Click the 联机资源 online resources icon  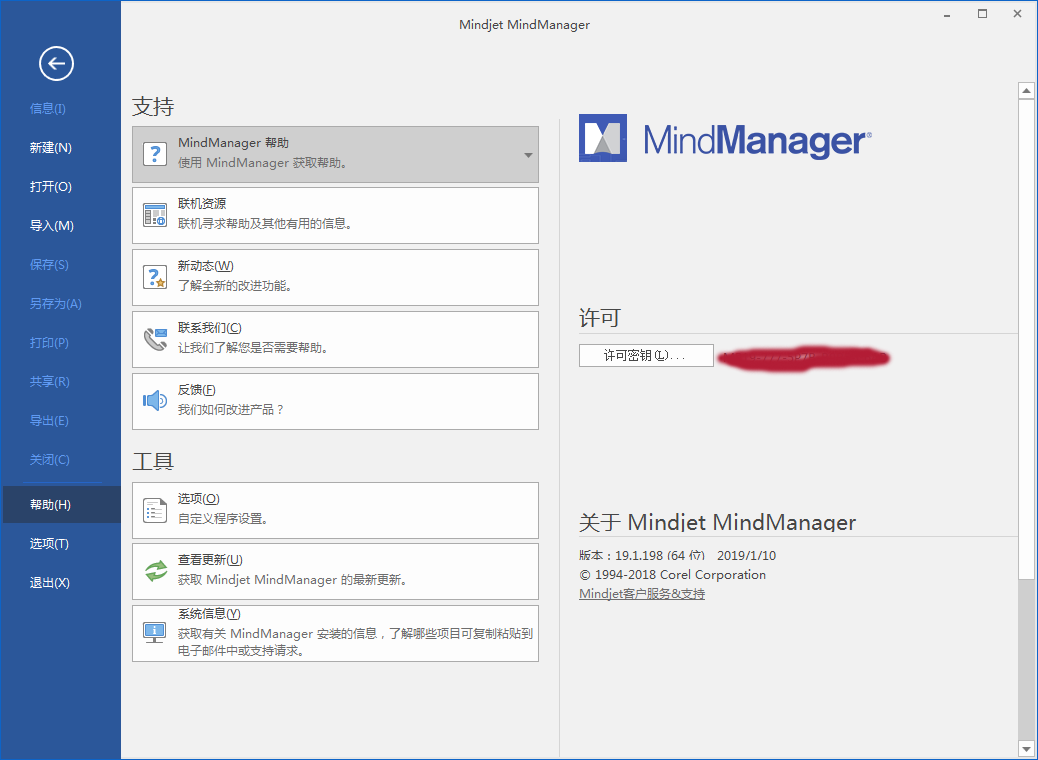click(x=155, y=214)
